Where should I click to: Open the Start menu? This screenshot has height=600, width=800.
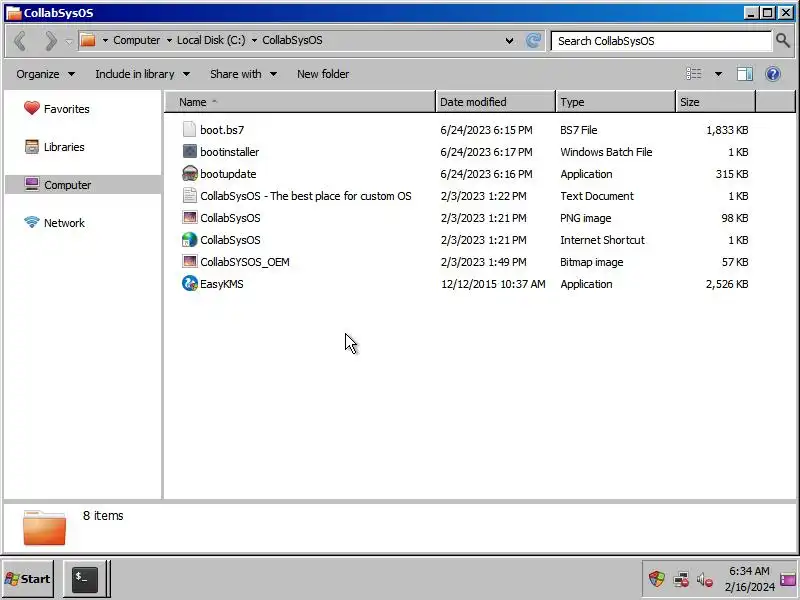click(x=28, y=579)
